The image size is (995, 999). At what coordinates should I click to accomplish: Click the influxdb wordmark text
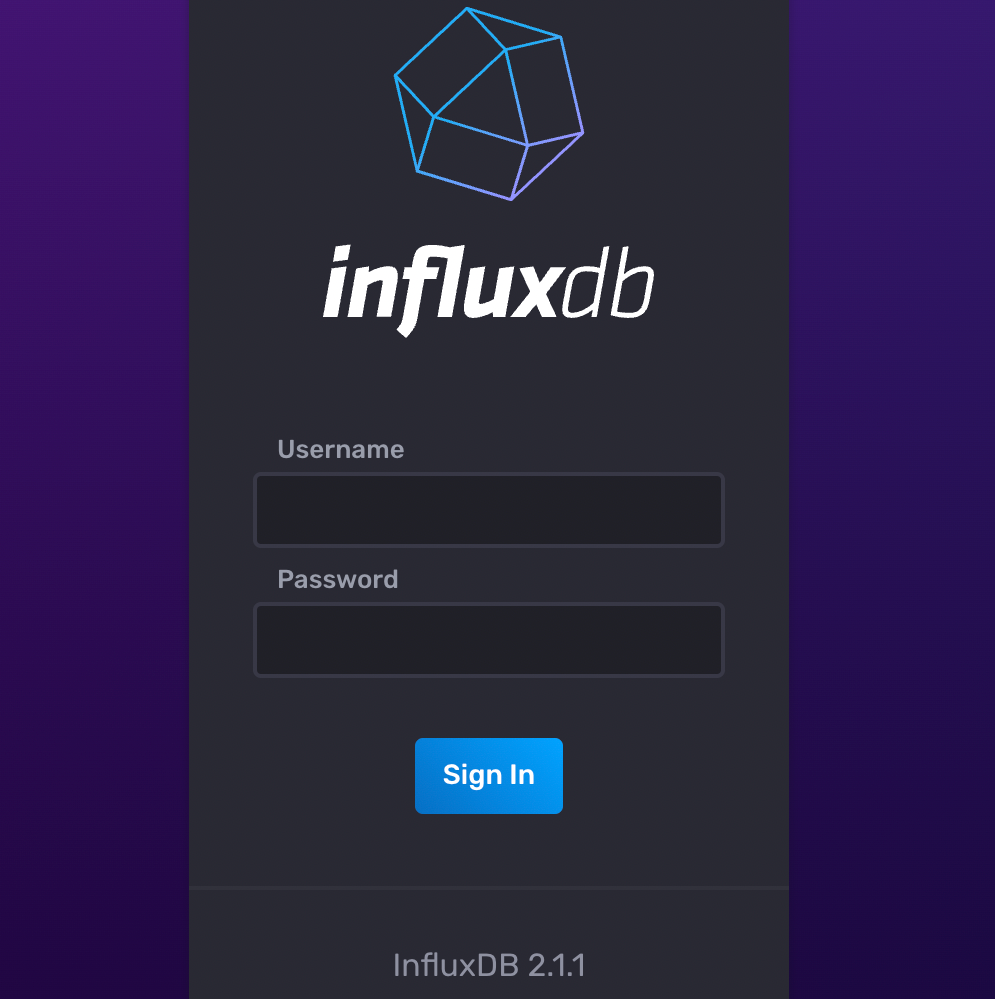point(488,290)
